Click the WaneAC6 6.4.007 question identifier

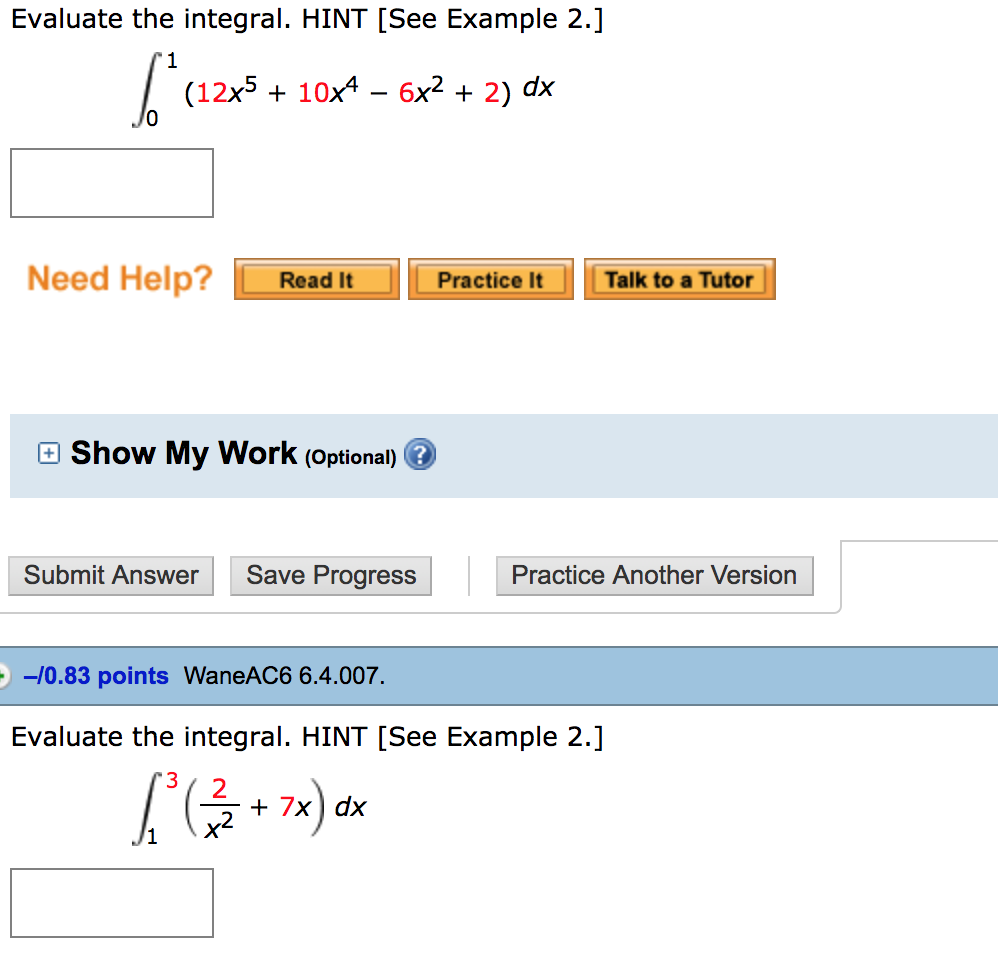250,675
